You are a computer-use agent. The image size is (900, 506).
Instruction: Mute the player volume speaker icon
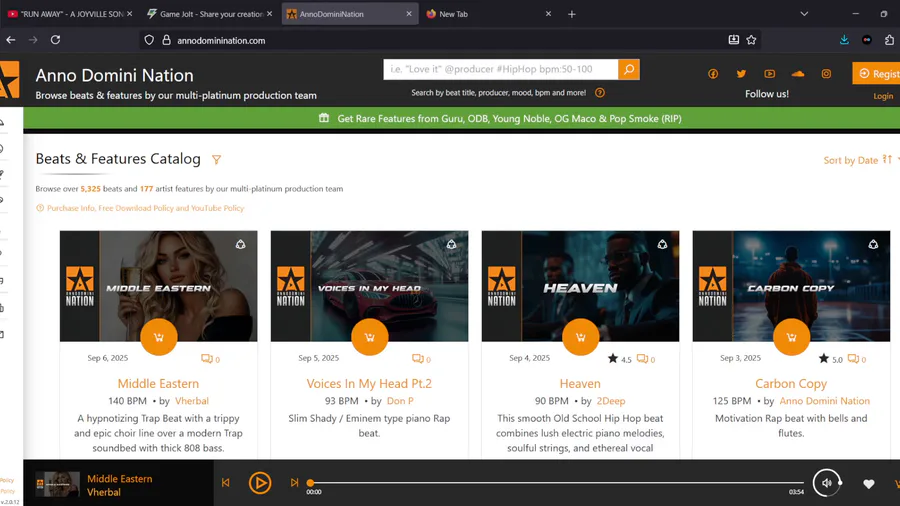(x=827, y=483)
